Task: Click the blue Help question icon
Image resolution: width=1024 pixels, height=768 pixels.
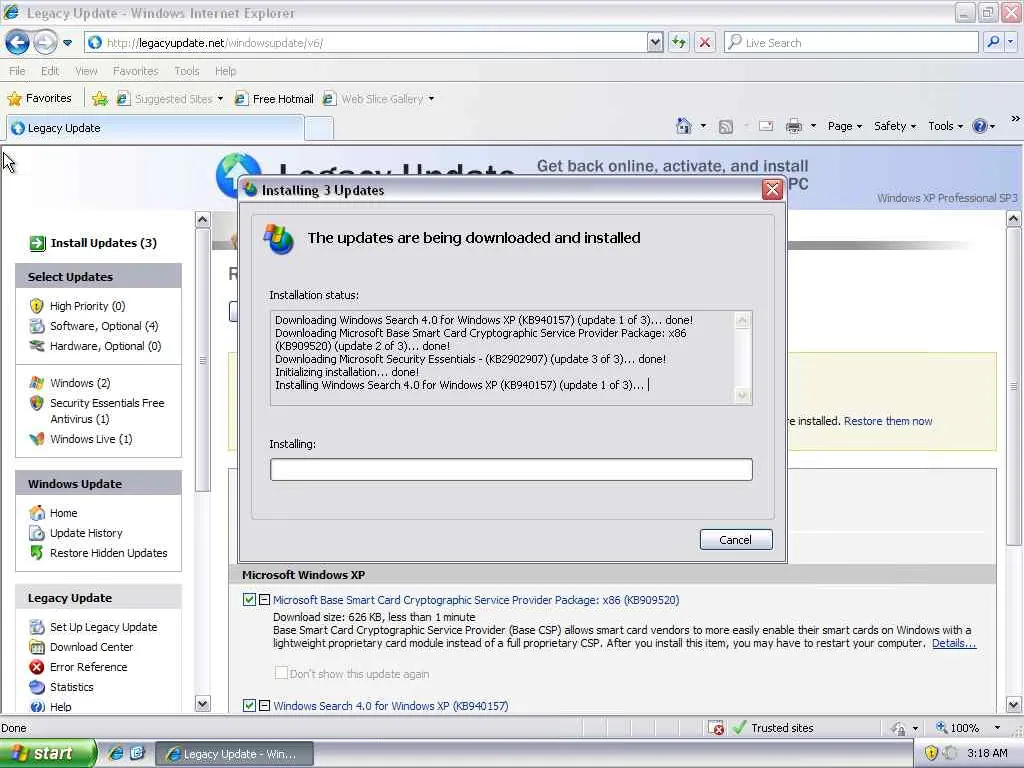Action: [980, 126]
